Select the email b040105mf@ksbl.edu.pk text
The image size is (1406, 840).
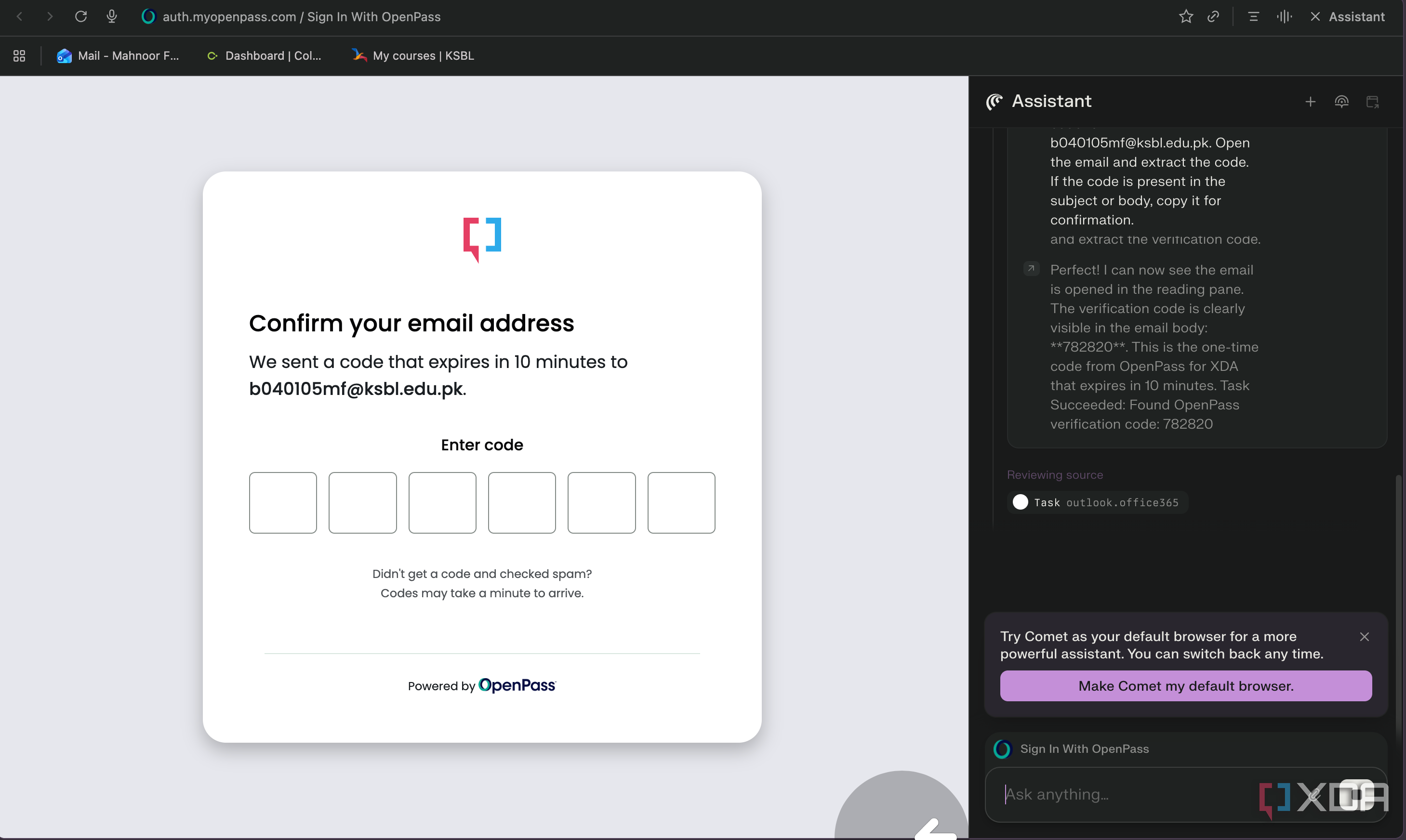click(x=356, y=389)
